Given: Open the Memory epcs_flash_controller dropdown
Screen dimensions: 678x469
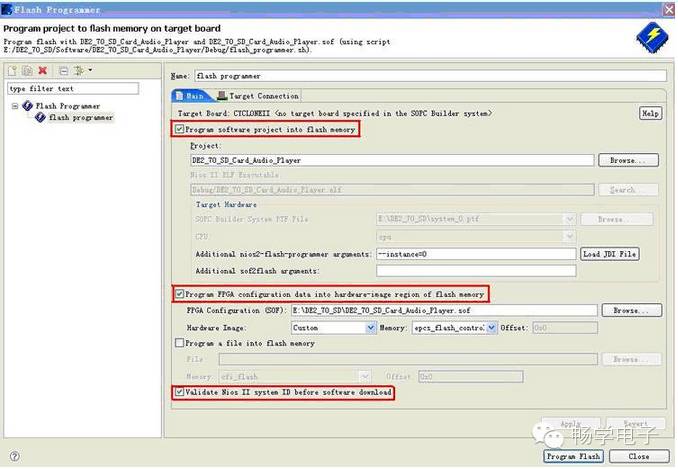Looking at the screenshot, I should pos(491,328).
